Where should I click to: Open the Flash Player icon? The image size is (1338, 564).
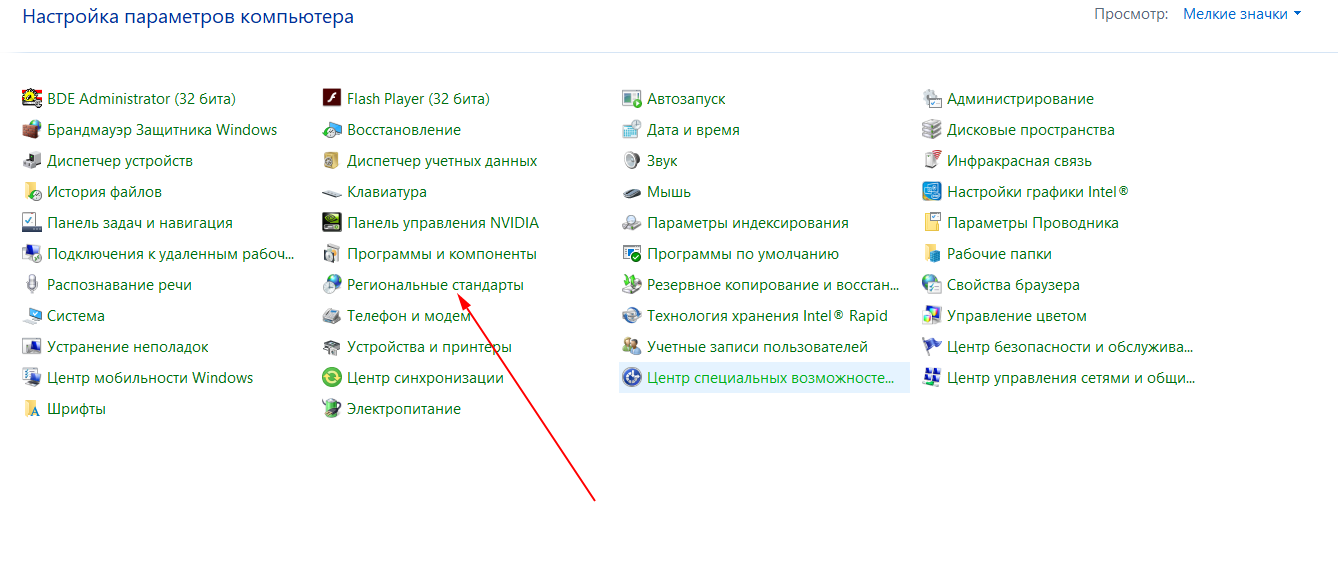pyautogui.click(x=332, y=99)
